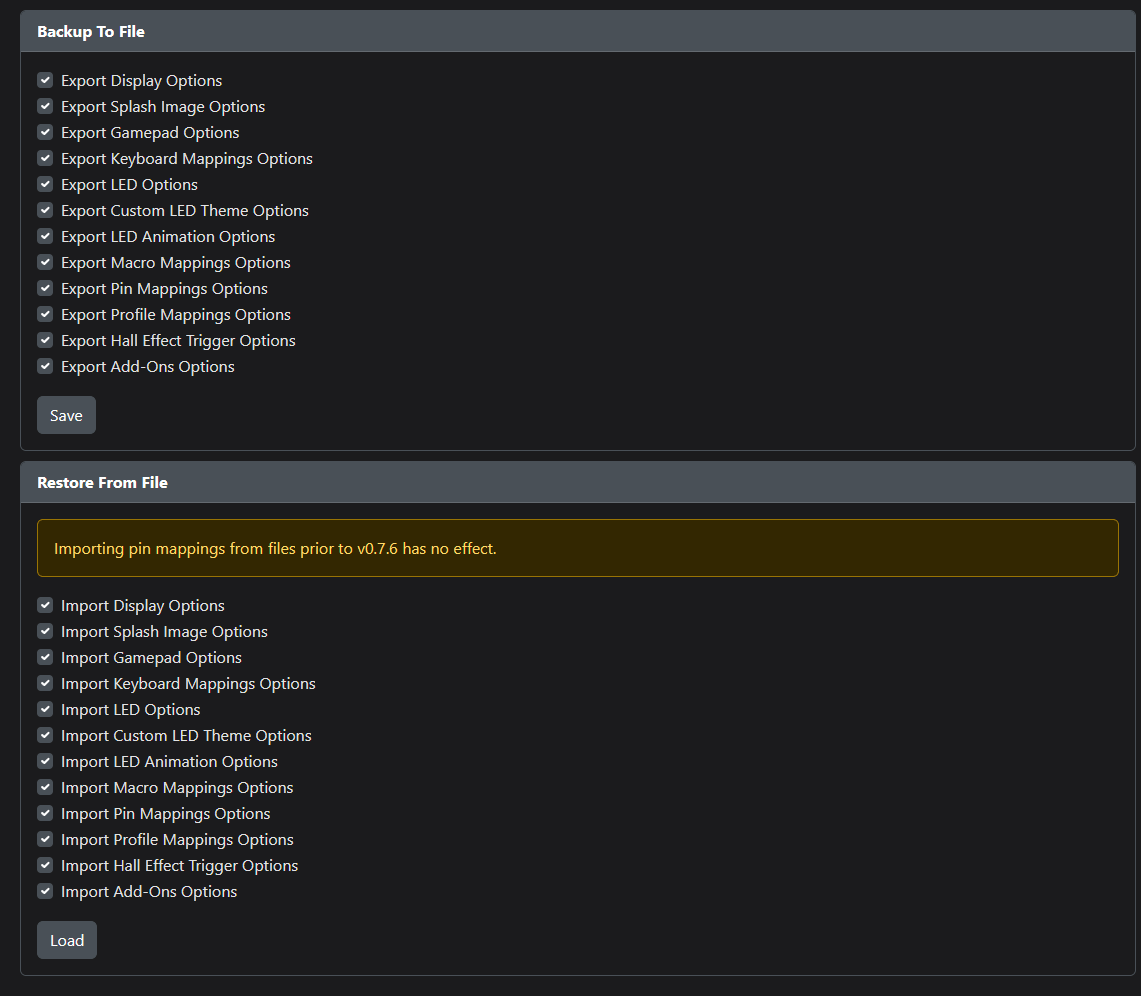Uncheck Export Display Options checkbox
The width and height of the screenshot is (1141, 996).
45,80
